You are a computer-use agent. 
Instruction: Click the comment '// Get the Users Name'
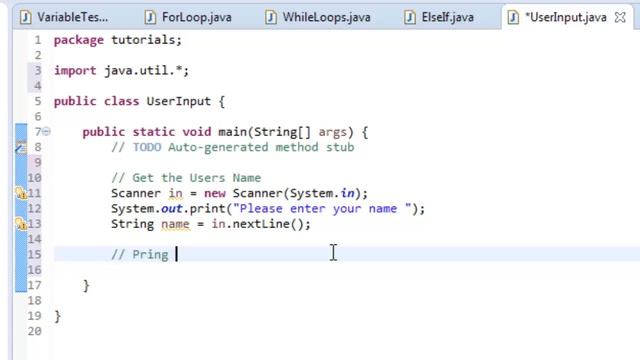tap(186, 178)
